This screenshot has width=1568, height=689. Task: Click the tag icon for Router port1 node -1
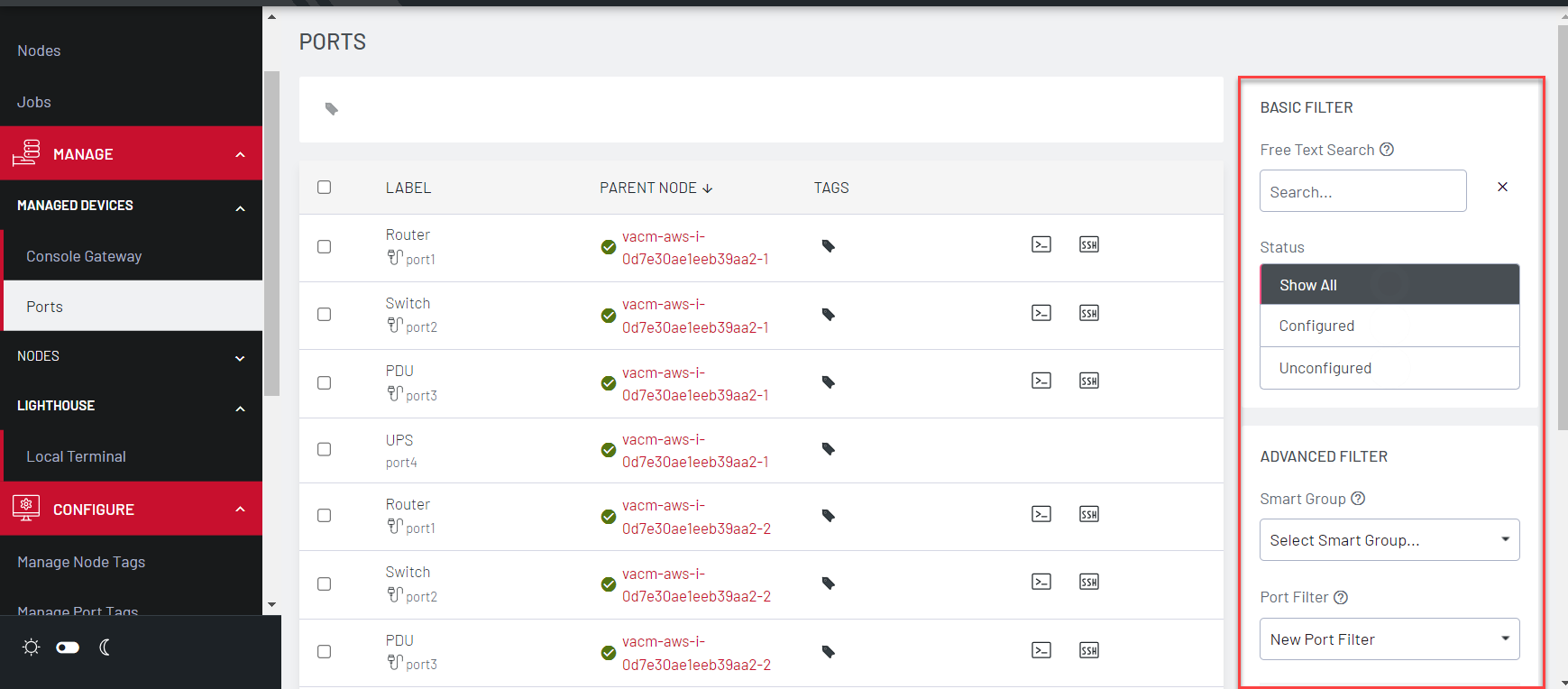coord(829,246)
